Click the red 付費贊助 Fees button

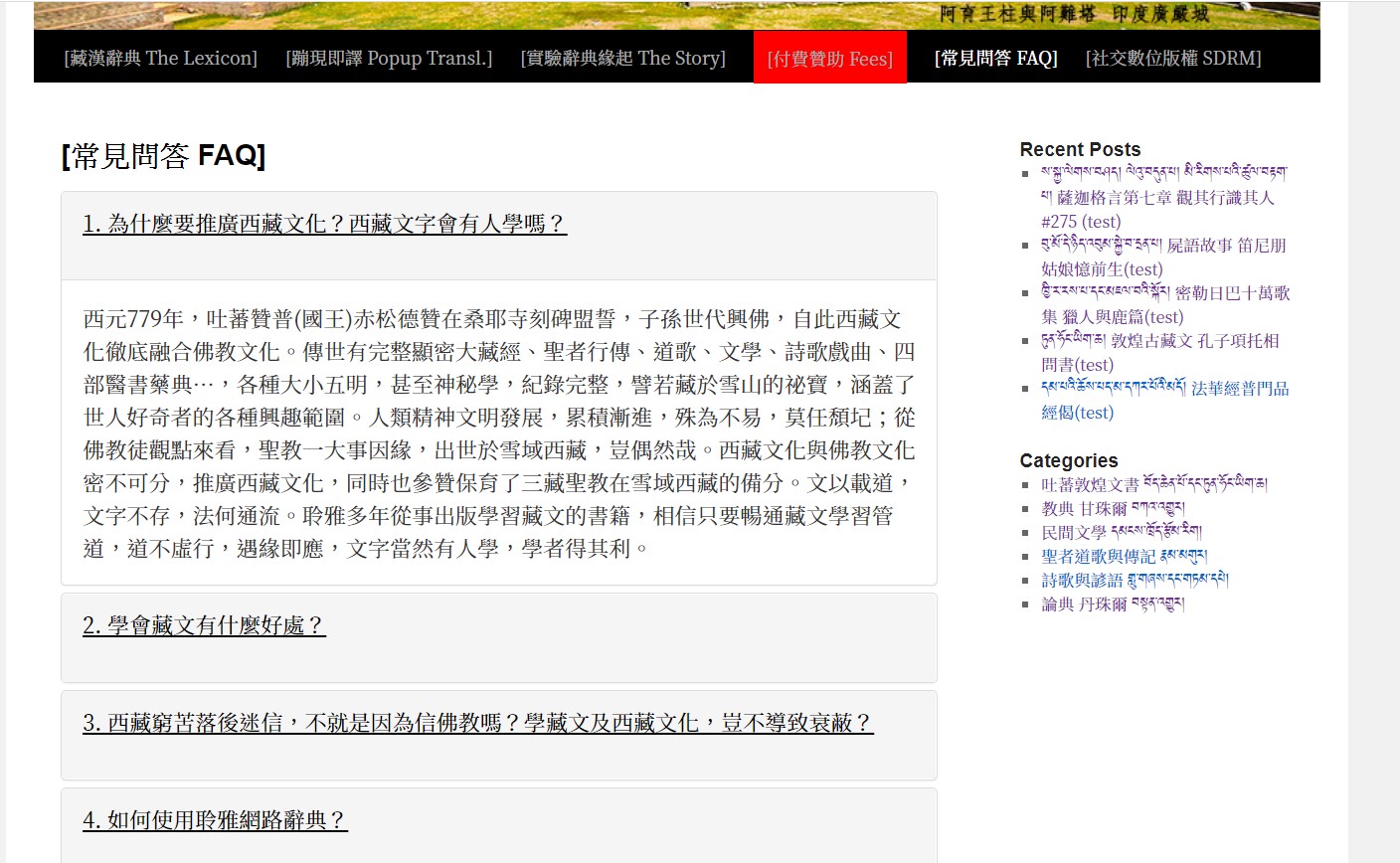(x=829, y=59)
